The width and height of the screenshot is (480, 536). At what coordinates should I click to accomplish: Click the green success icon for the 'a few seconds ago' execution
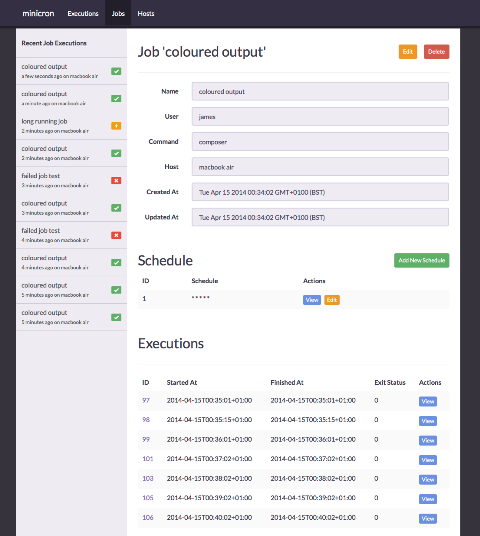tap(116, 71)
